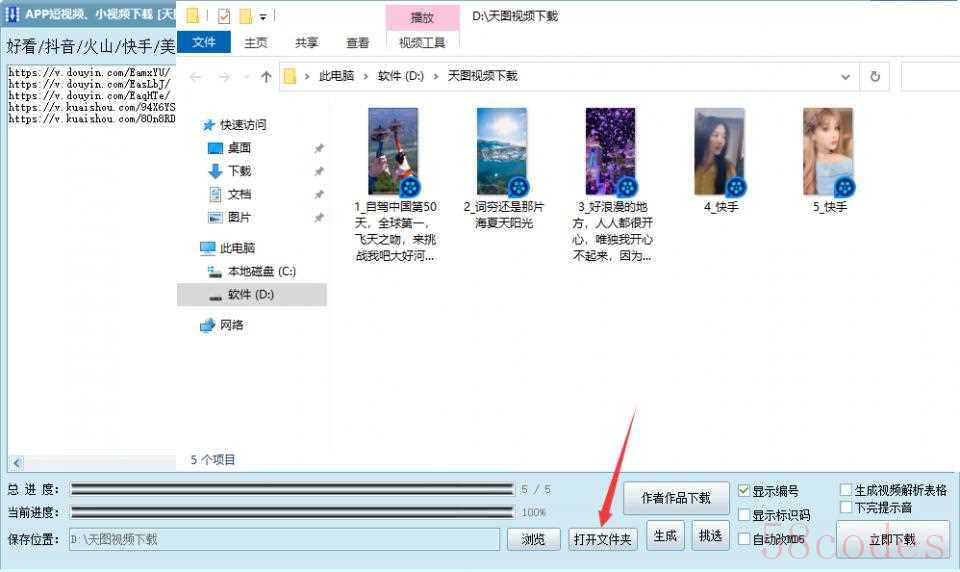The width and height of the screenshot is (960, 572).
Task: Click the properties checkmark quick-access icon
Action: click(x=224, y=16)
